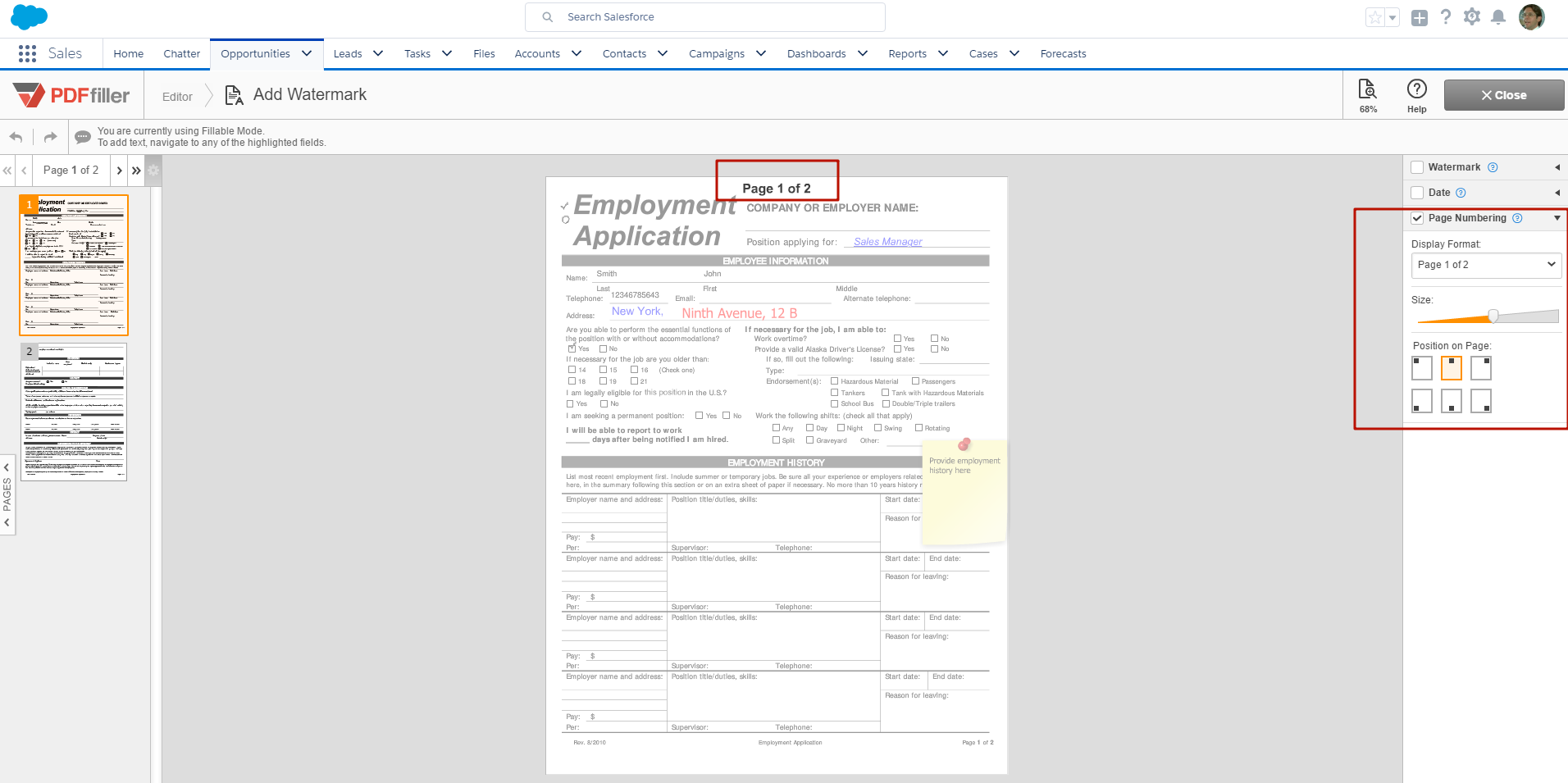Click the global create plus icon

pos(1420,17)
